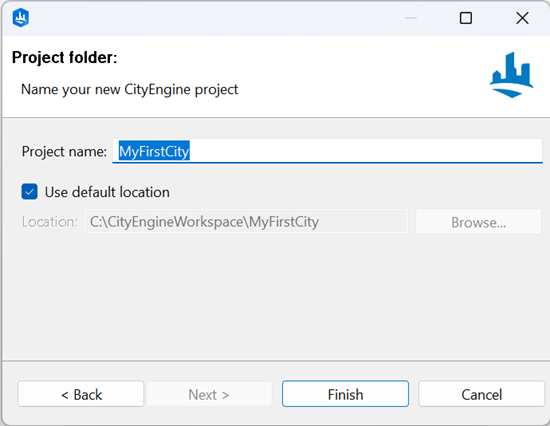Click the Project name input field
Image resolution: width=550 pixels, height=426 pixels.
(327, 151)
